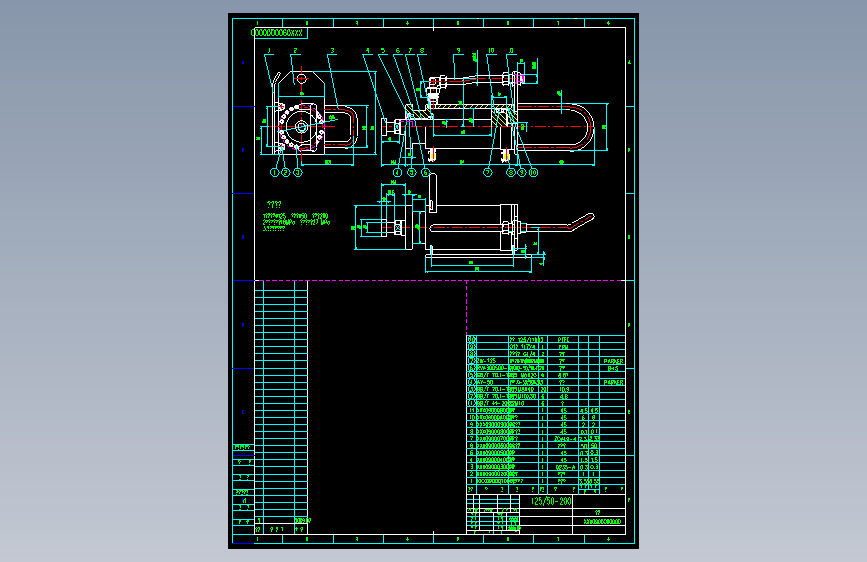Screen dimensions: 867x562
Task: Select circled balloon number 7 under cylinder
Action: coord(488,173)
